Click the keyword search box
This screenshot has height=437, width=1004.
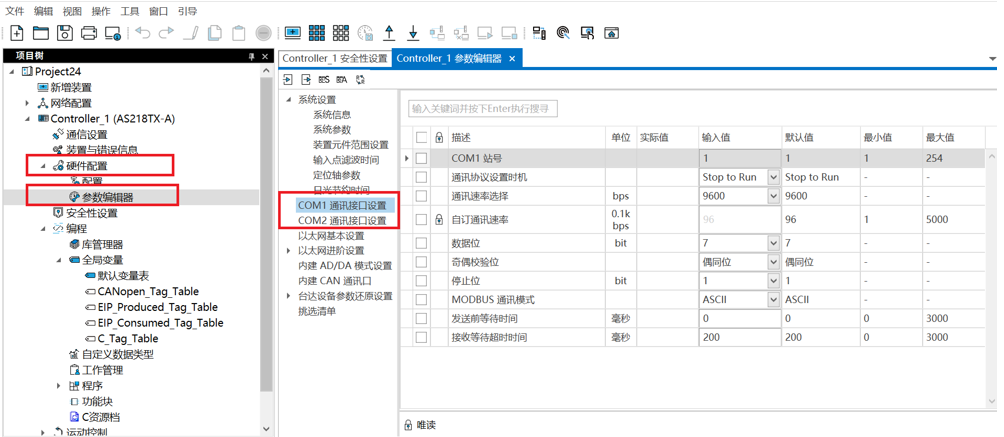point(482,108)
